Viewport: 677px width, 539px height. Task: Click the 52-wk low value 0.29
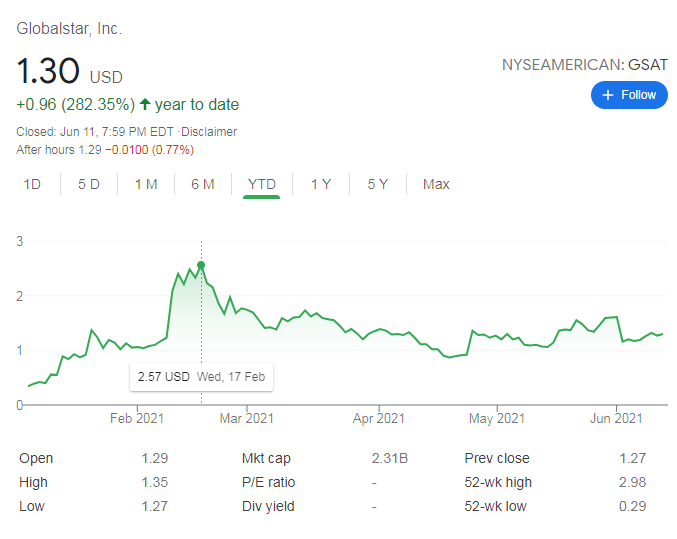point(633,506)
